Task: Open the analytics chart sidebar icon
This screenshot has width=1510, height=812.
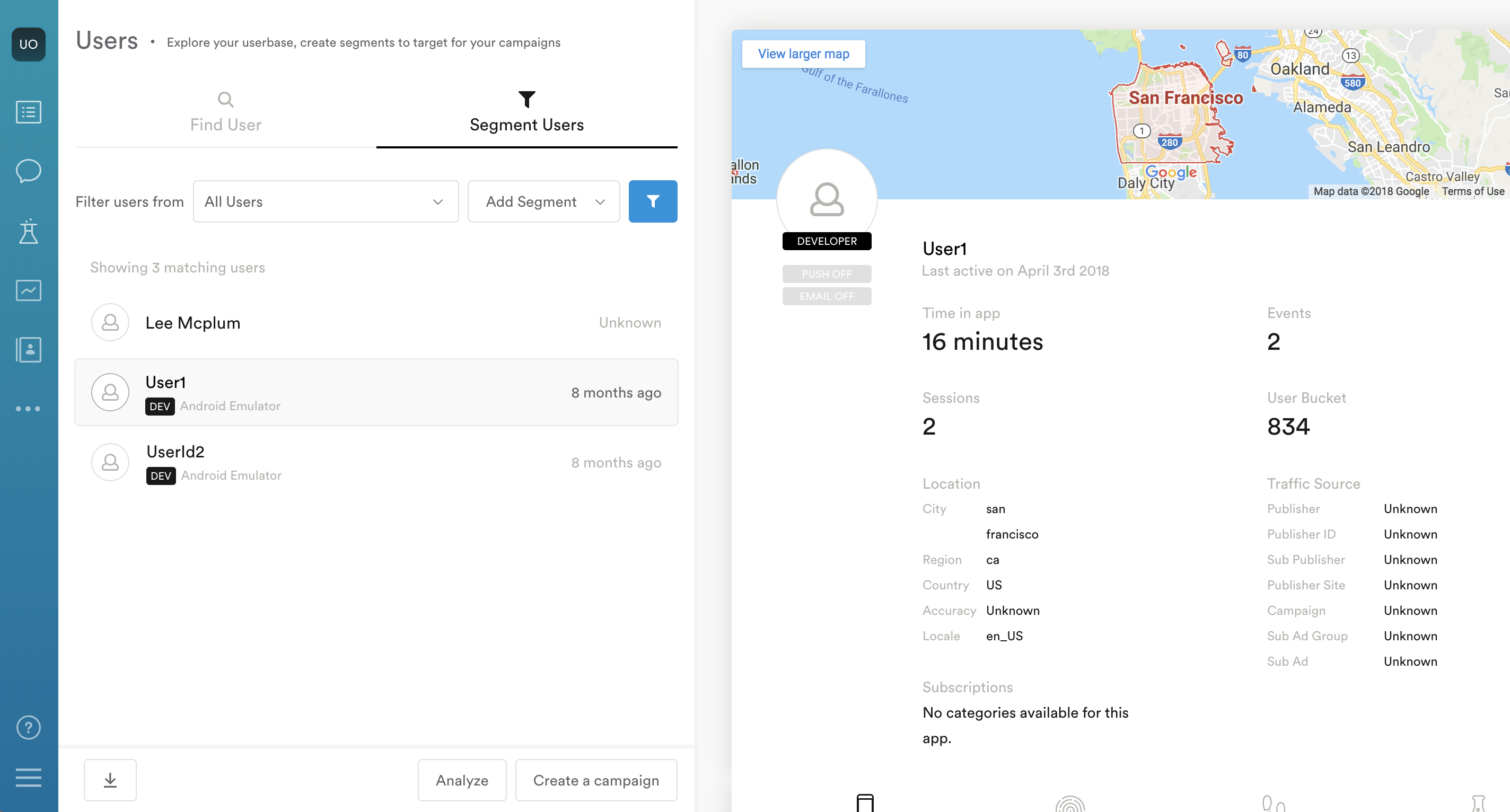Action: coord(28,290)
